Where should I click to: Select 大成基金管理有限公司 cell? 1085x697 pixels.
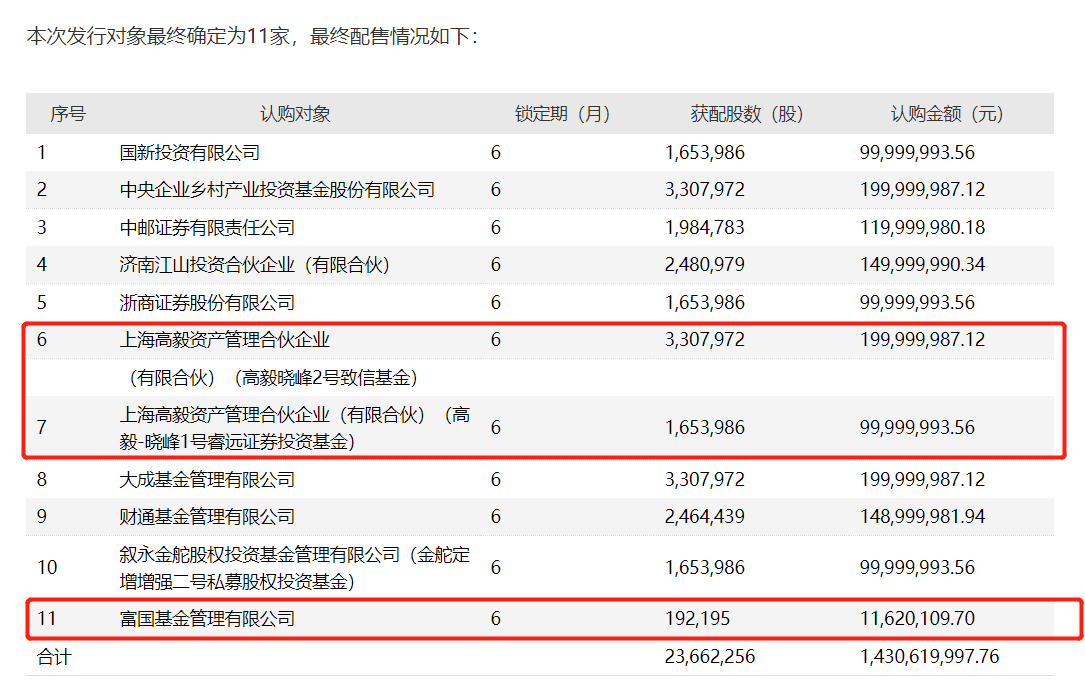pos(207,480)
